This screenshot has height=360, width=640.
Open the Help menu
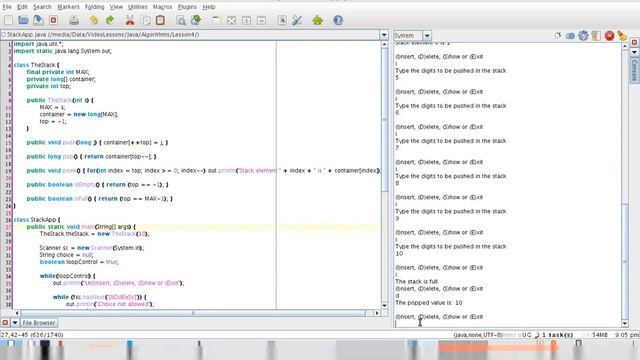click(x=209, y=7)
